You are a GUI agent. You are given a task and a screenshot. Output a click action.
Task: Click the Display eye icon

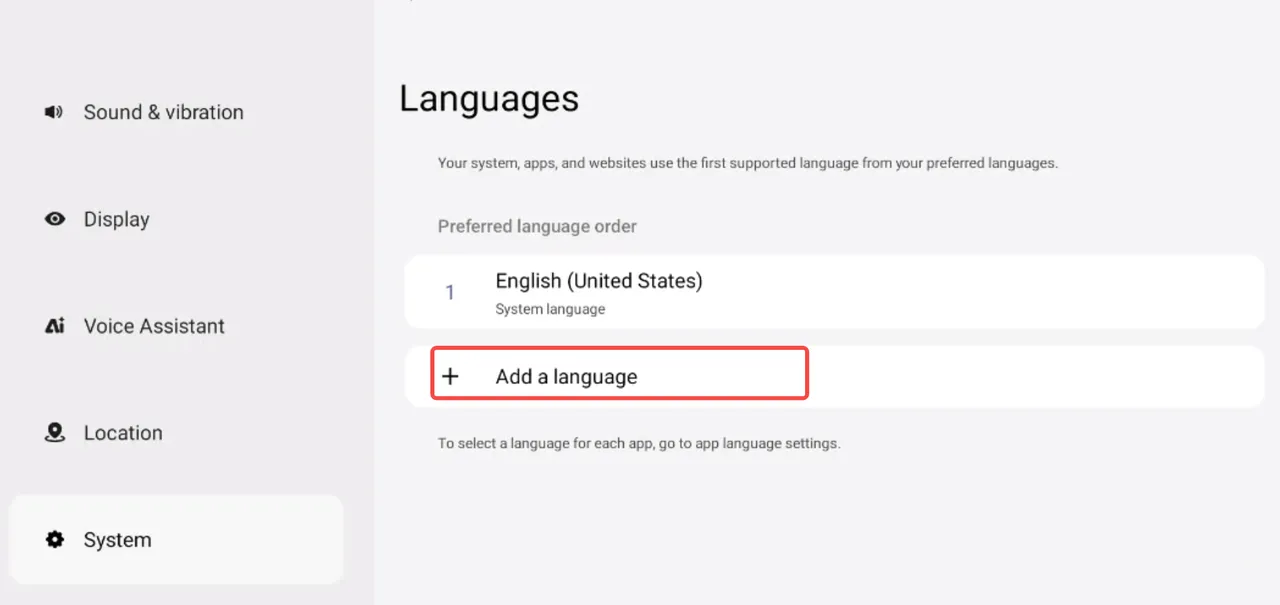pos(55,219)
